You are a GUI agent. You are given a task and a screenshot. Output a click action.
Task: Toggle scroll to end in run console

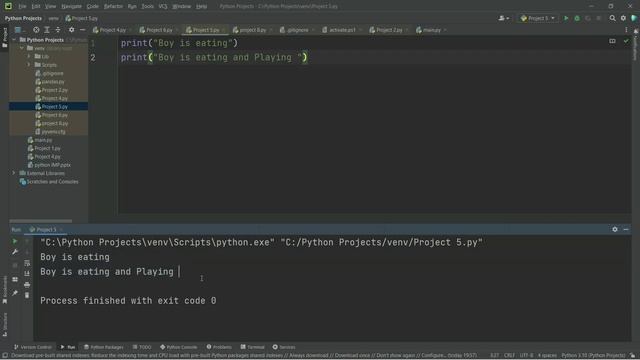coord(27,273)
